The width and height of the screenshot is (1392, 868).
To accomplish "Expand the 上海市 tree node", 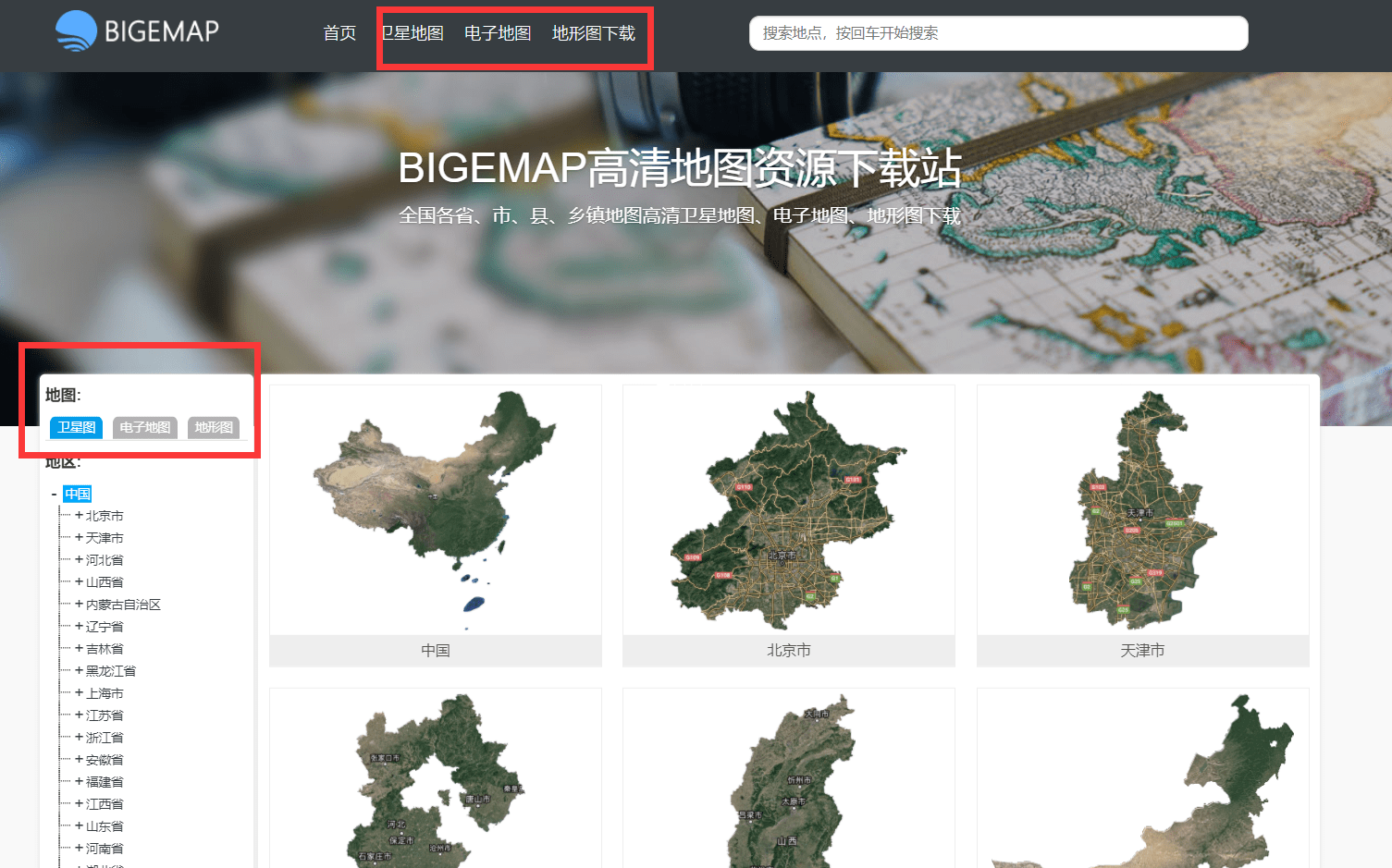I will (x=79, y=692).
